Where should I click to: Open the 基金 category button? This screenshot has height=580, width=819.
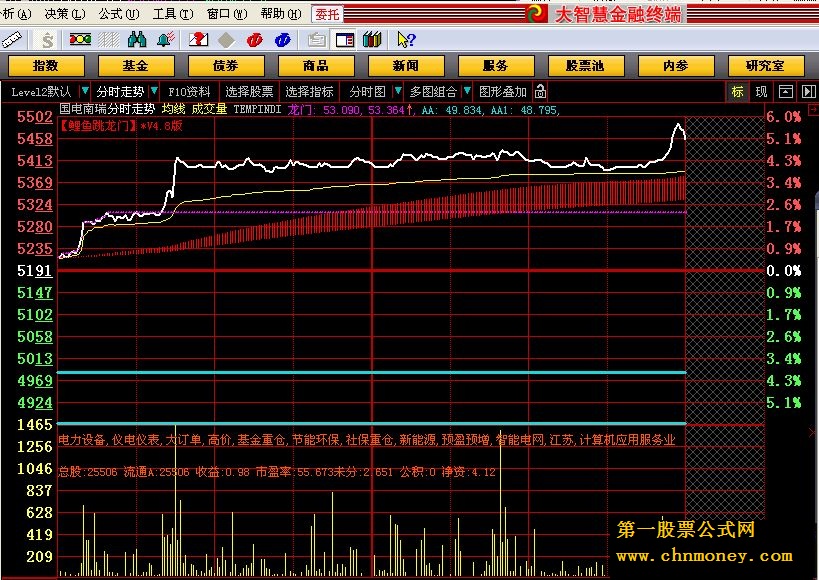[136, 66]
